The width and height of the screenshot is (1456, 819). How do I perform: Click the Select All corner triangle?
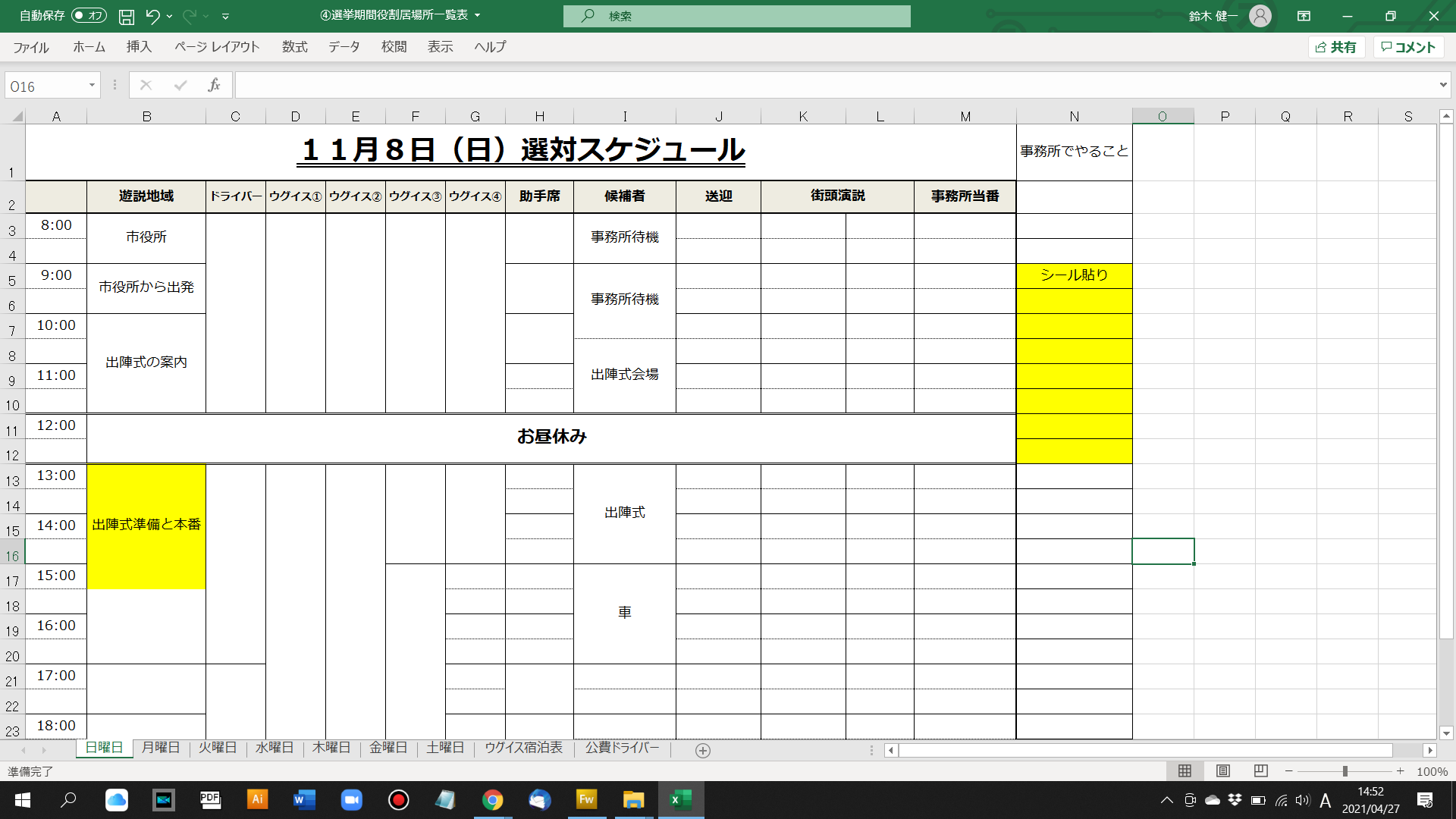point(17,116)
